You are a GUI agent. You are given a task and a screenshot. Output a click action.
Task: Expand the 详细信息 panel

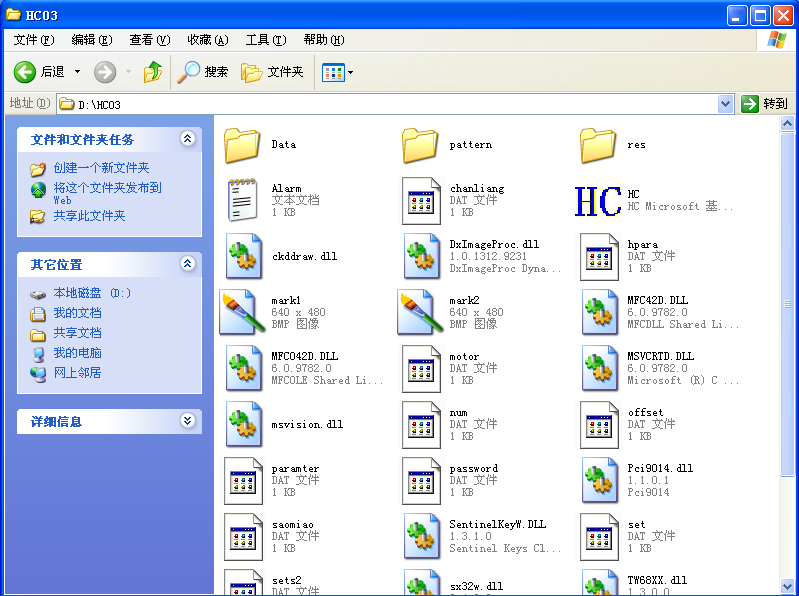[187, 421]
